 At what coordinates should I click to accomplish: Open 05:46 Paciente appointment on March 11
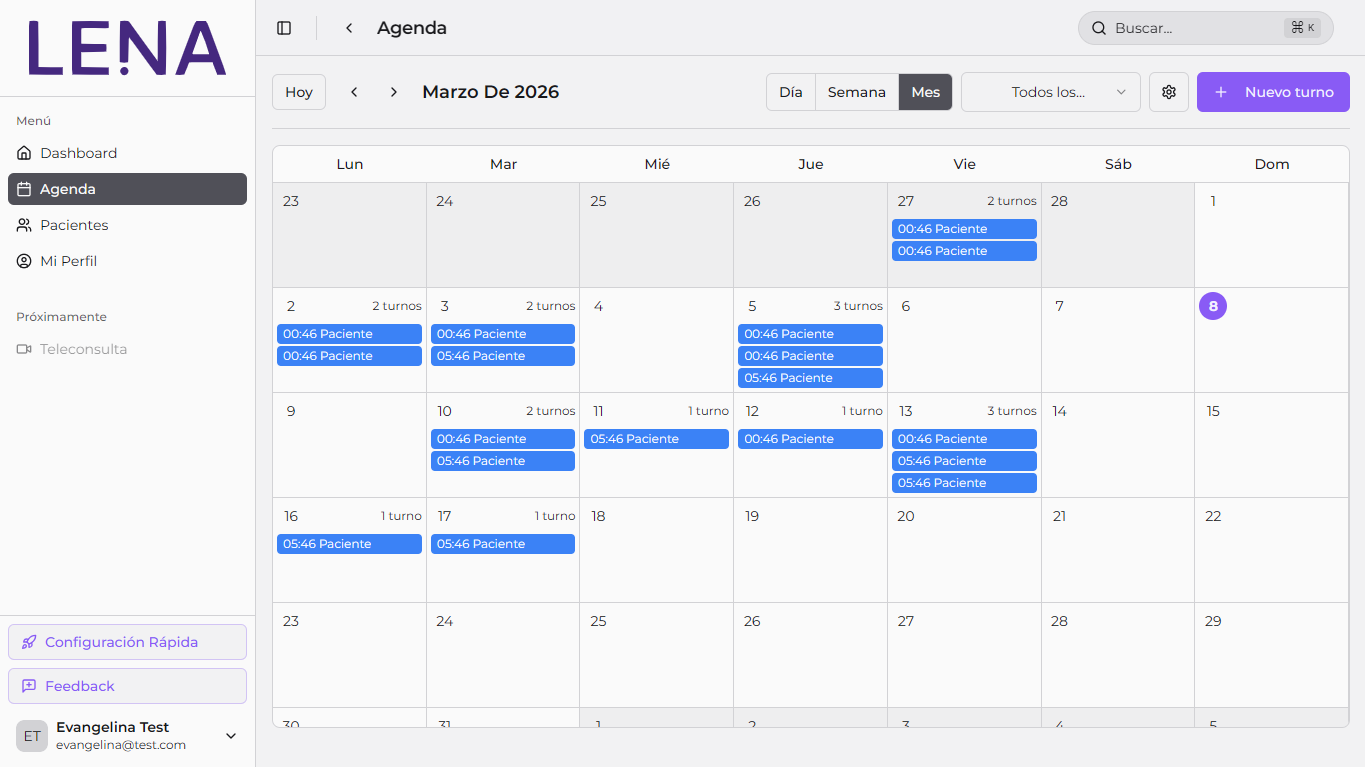click(x=656, y=439)
